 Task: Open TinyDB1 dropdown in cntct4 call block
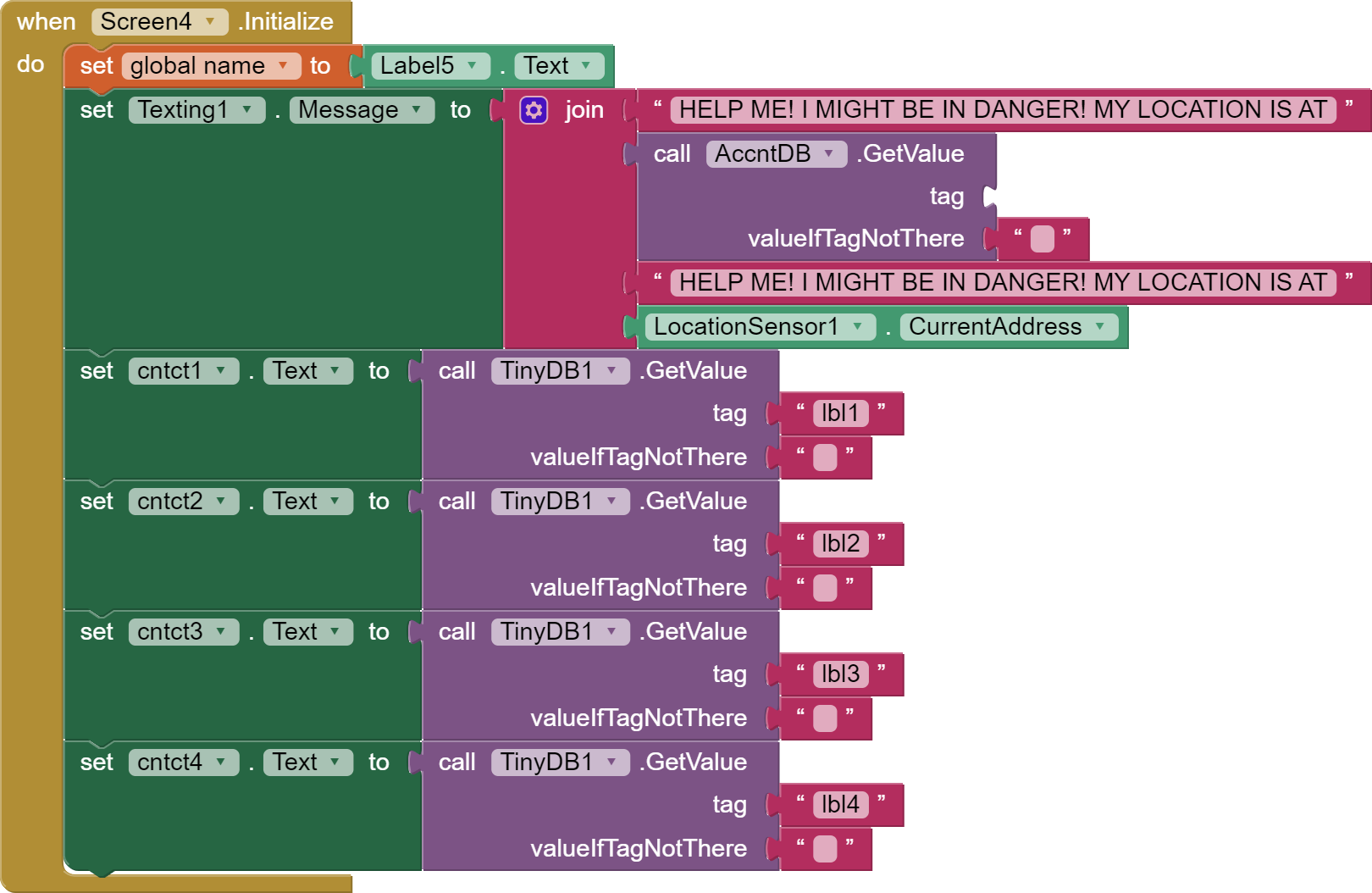coord(560,763)
